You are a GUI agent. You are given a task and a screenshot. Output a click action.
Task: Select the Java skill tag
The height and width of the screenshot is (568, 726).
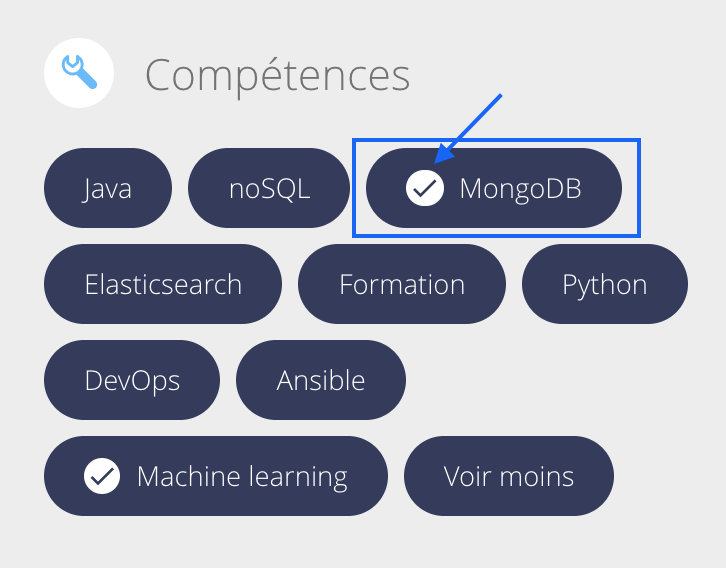[108, 188]
